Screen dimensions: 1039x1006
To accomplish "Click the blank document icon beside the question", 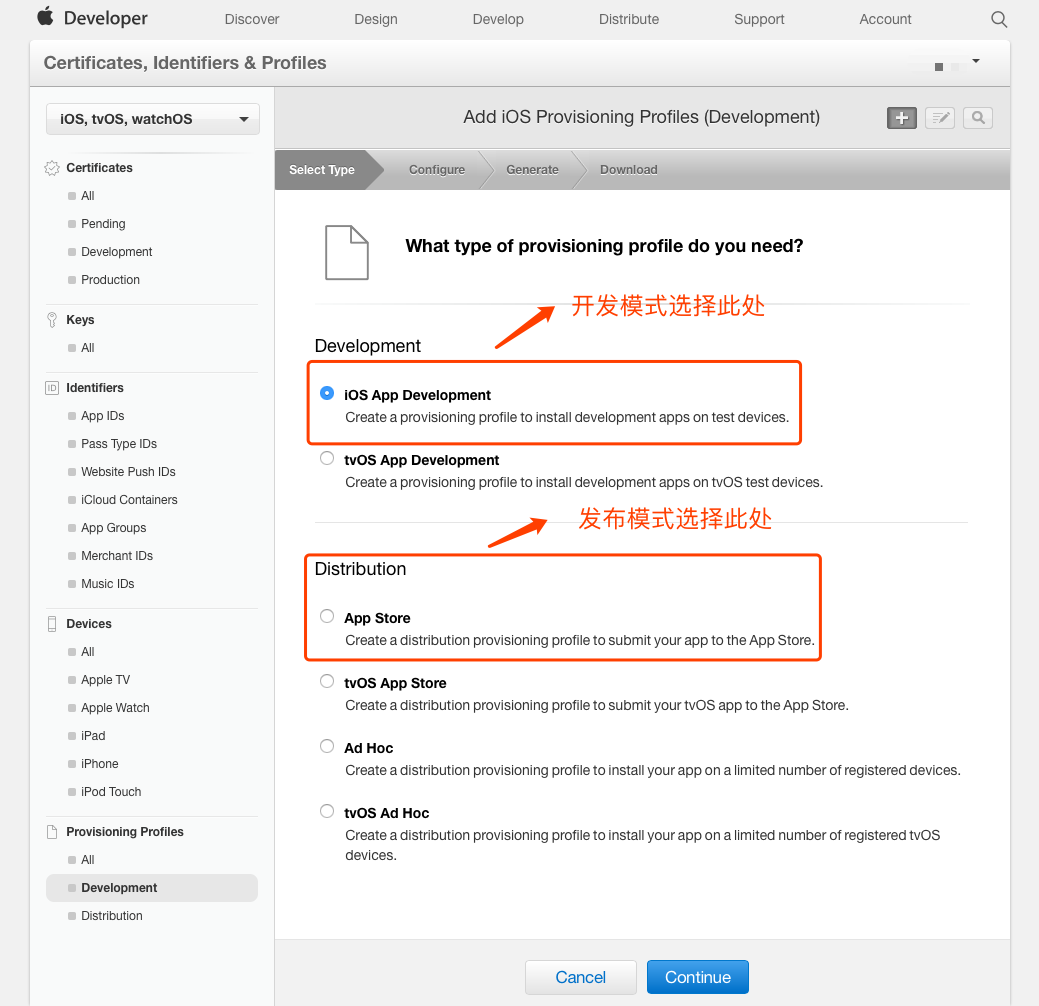I will coord(347,252).
